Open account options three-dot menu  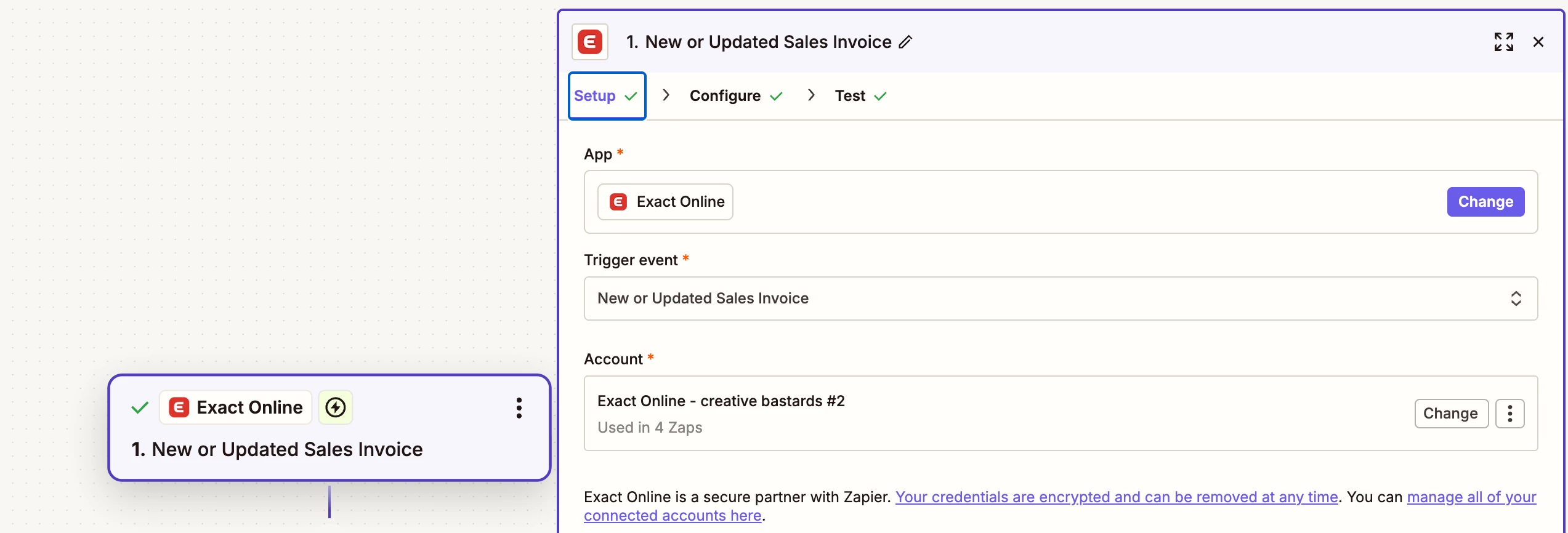click(1509, 414)
